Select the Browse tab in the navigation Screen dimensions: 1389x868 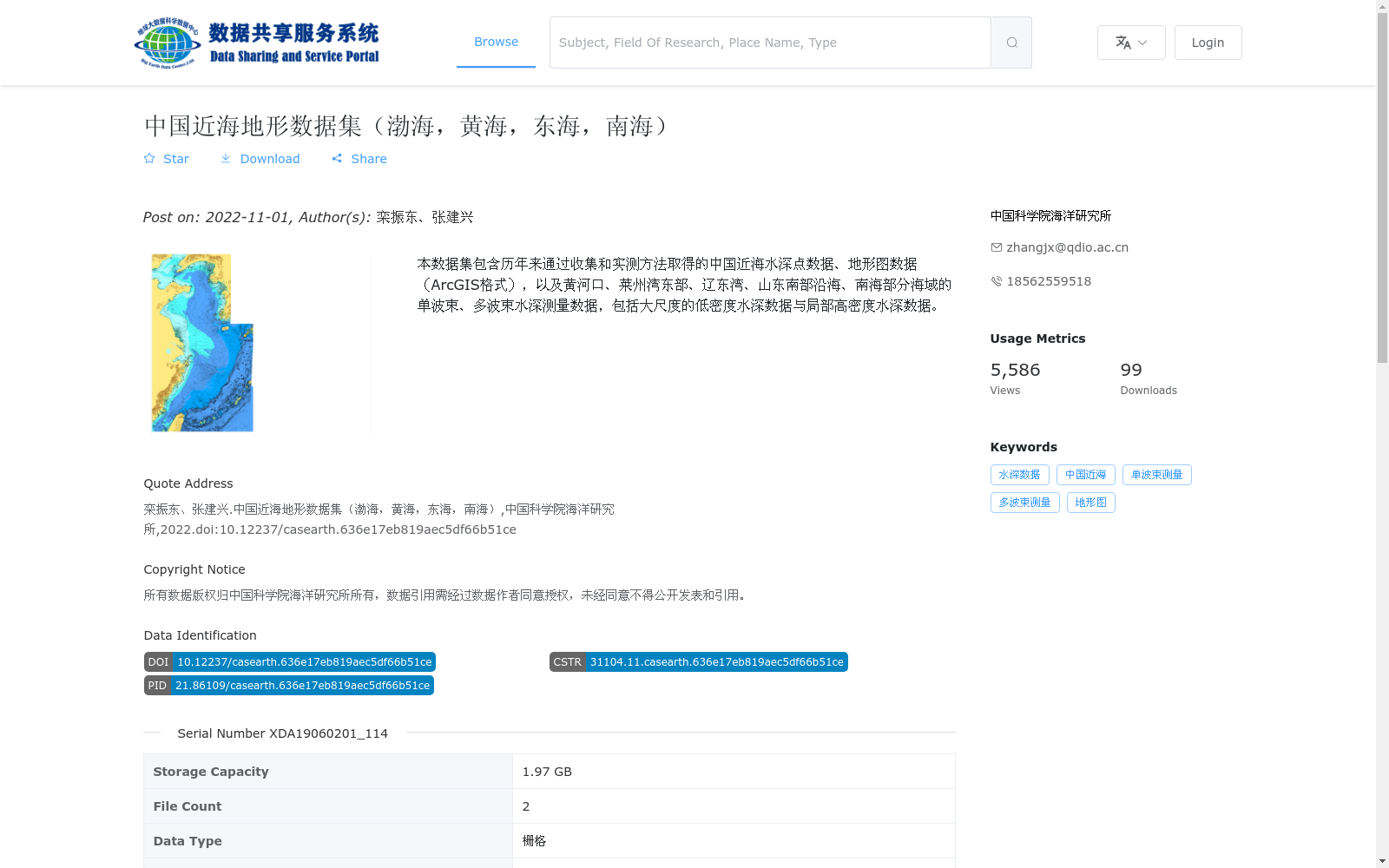pyautogui.click(x=496, y=42)
